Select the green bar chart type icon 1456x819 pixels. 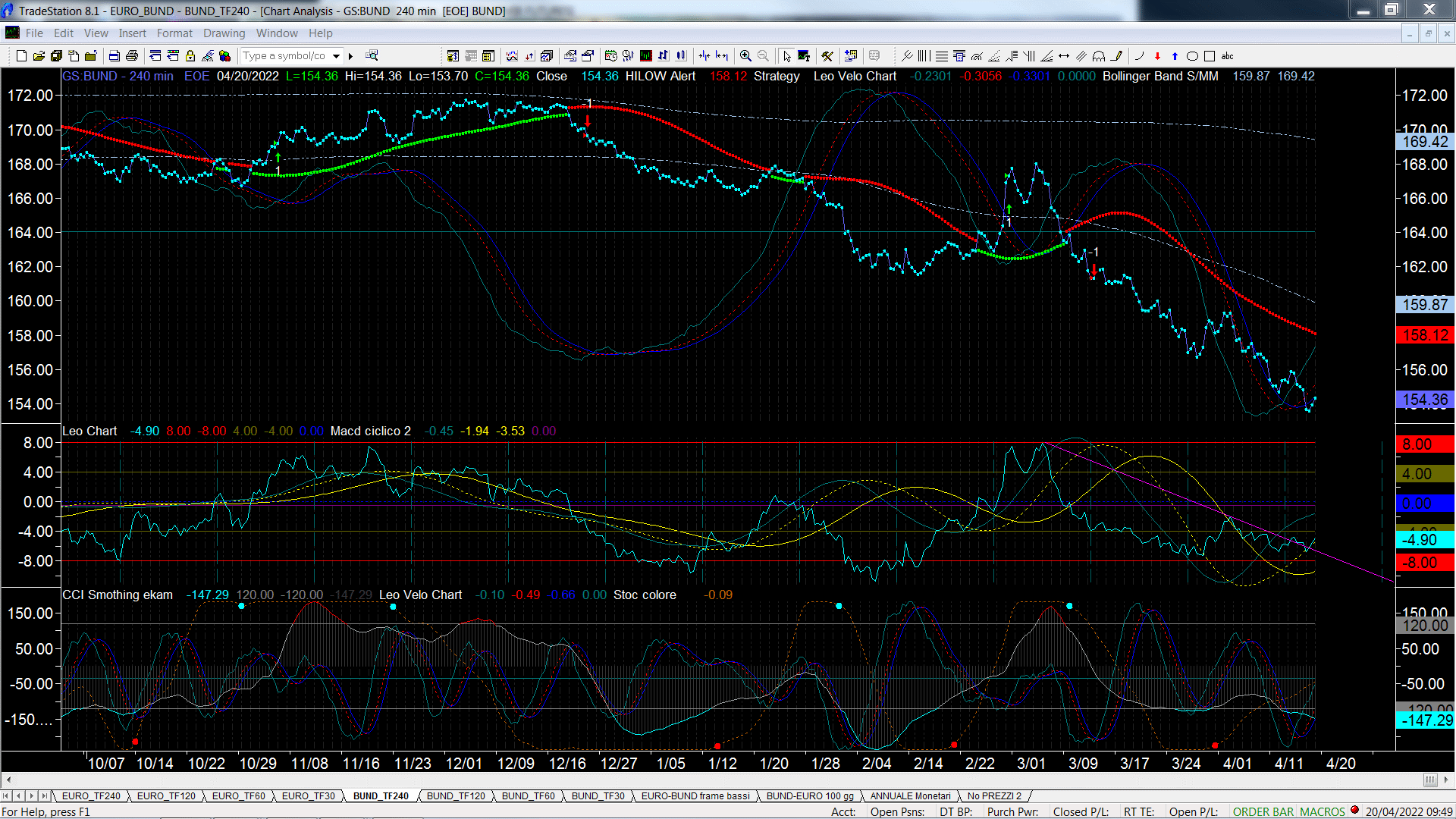point(645,56)
